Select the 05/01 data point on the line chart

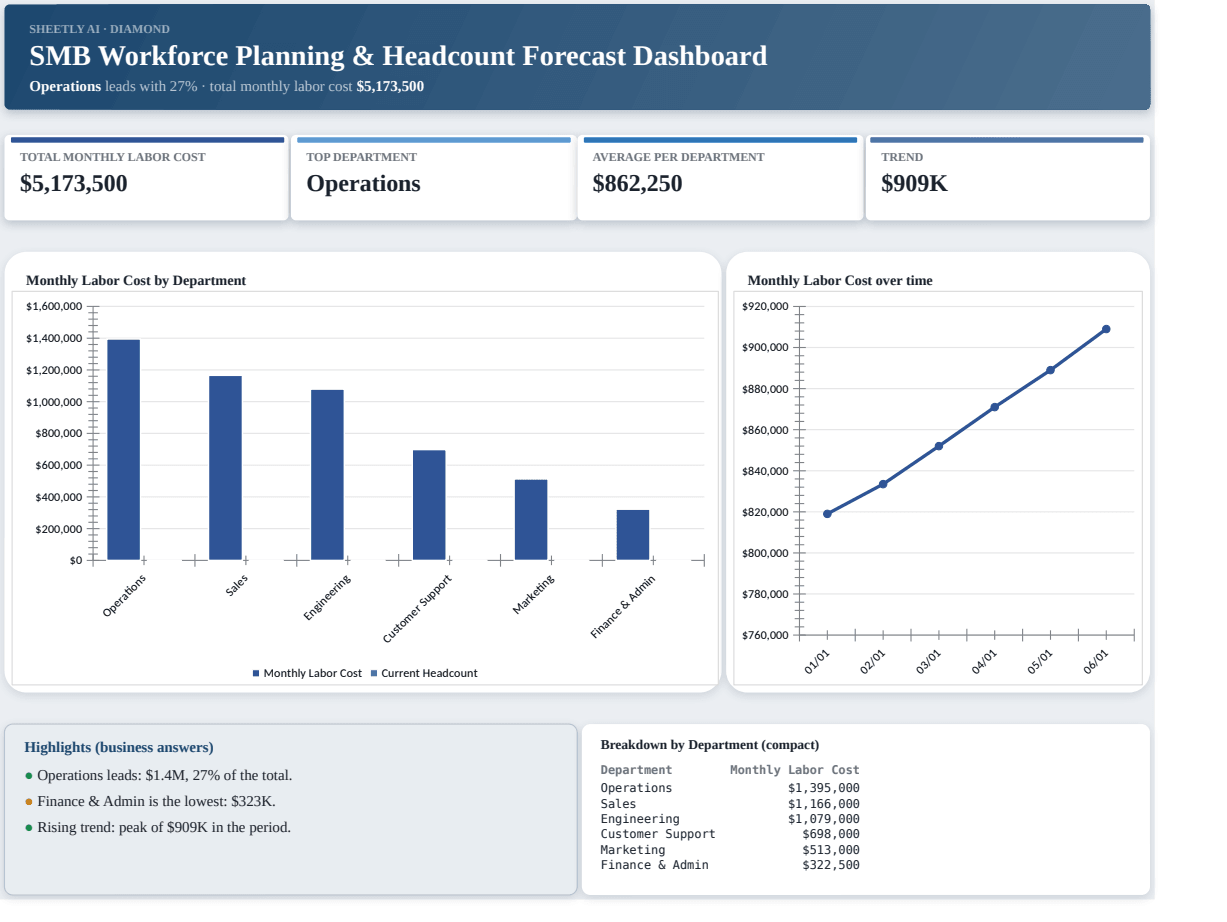pos(1050,370)
